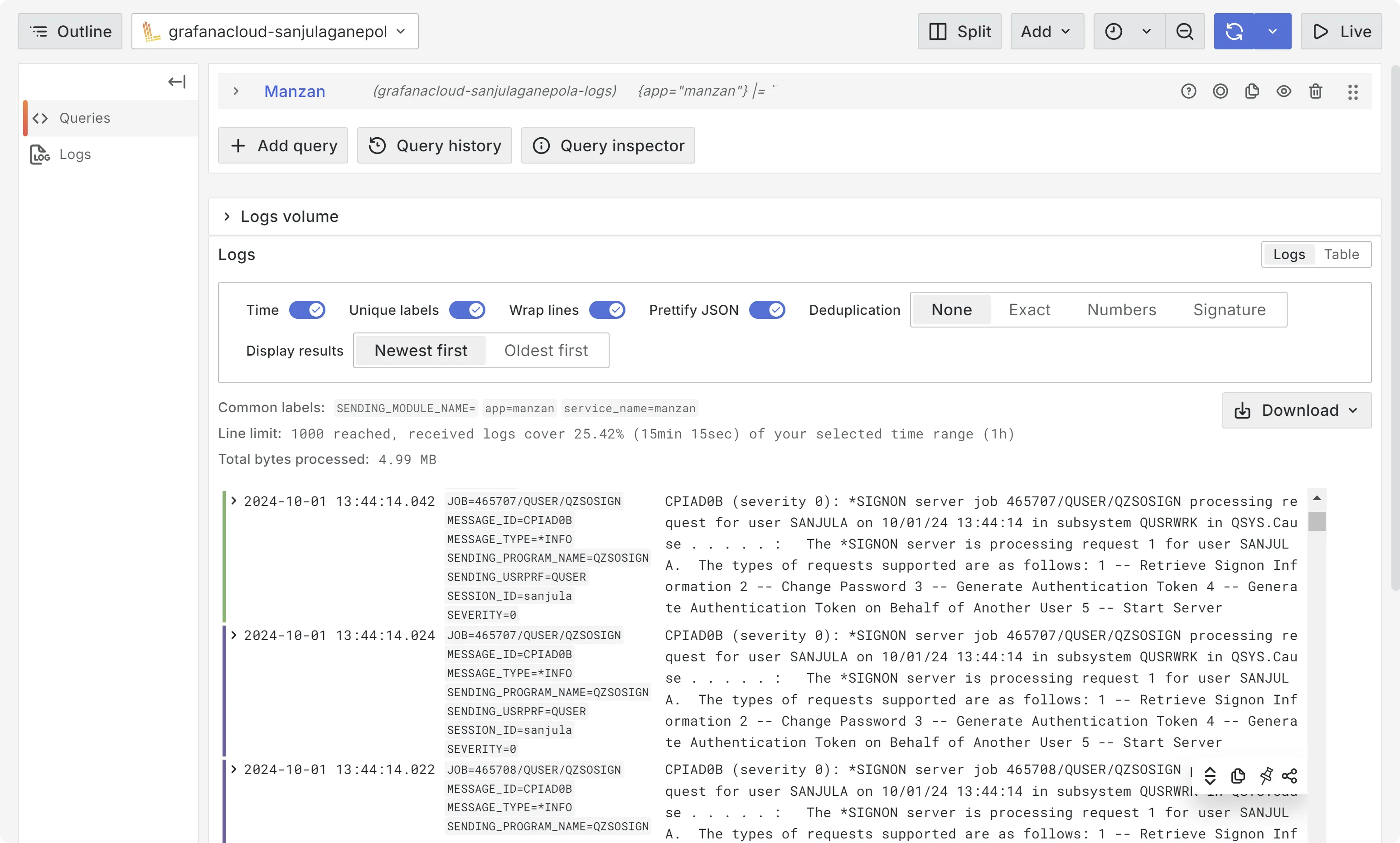Open Query history
The height and width of the screenshot is (843, 1400).
(x=434, y=145)
